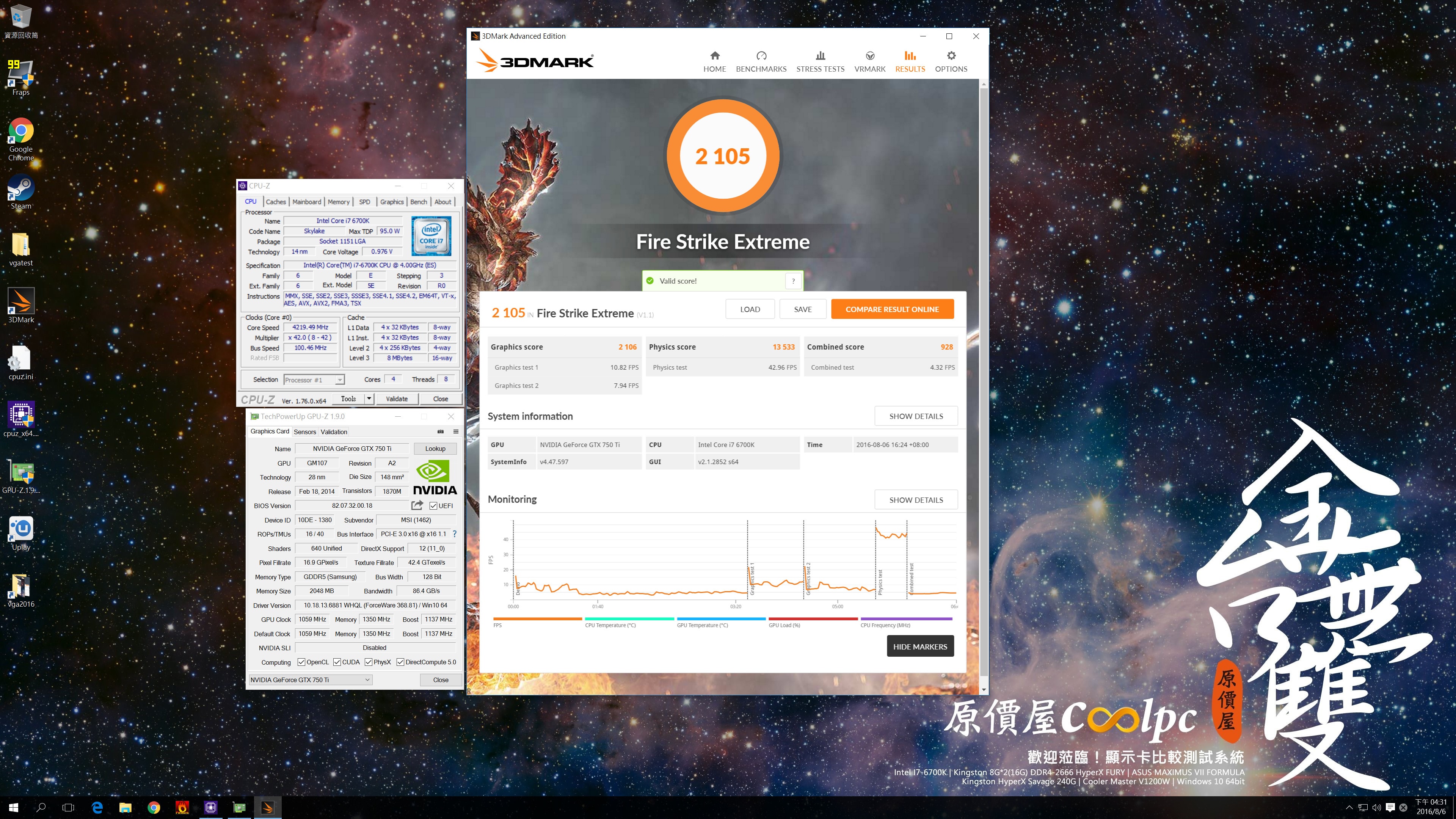
Task: Click the taskbar search magnifier
Action: tap(41, 808)
